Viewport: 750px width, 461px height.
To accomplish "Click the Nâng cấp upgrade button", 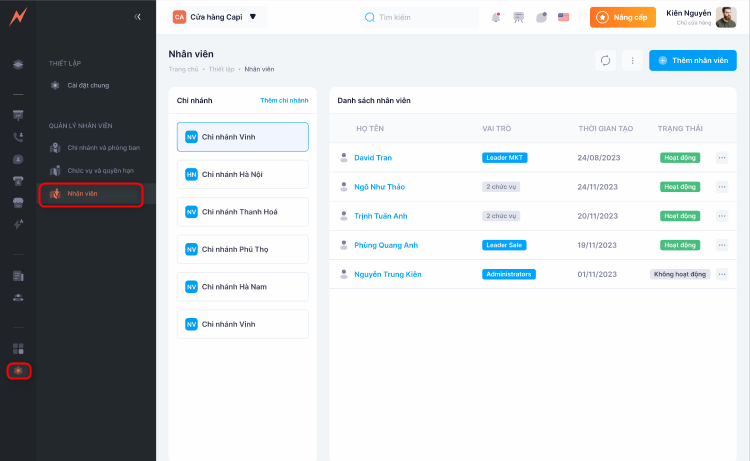I will tap(623, 17).
